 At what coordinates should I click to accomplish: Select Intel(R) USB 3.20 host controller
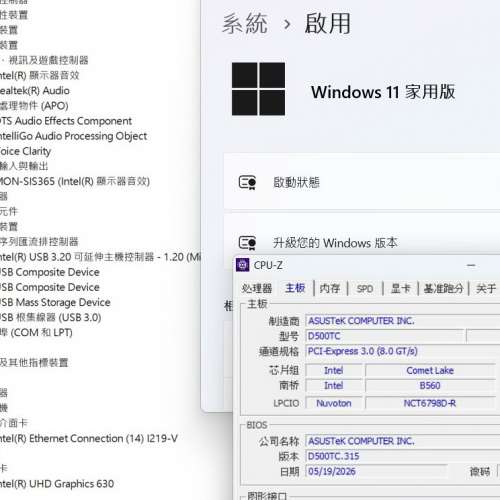(x=100, y=257)
